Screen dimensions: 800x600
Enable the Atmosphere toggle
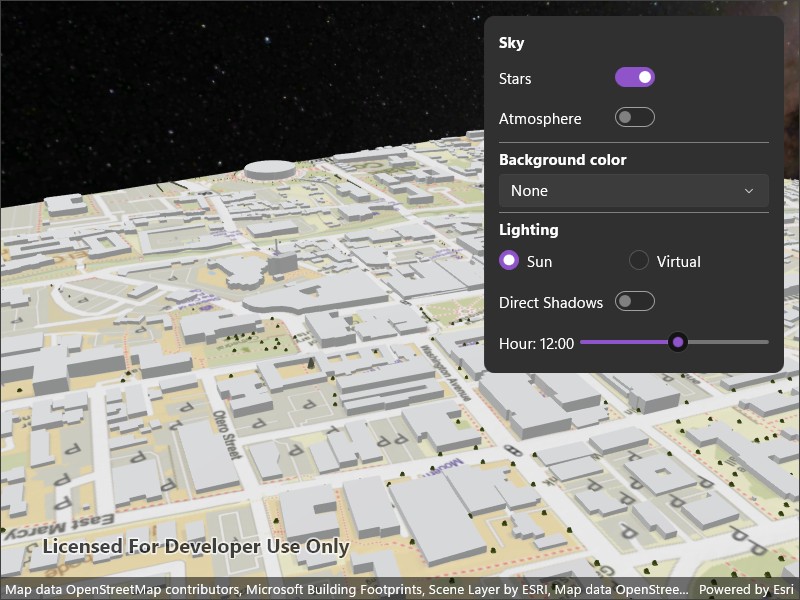click(x=635, y=117)
